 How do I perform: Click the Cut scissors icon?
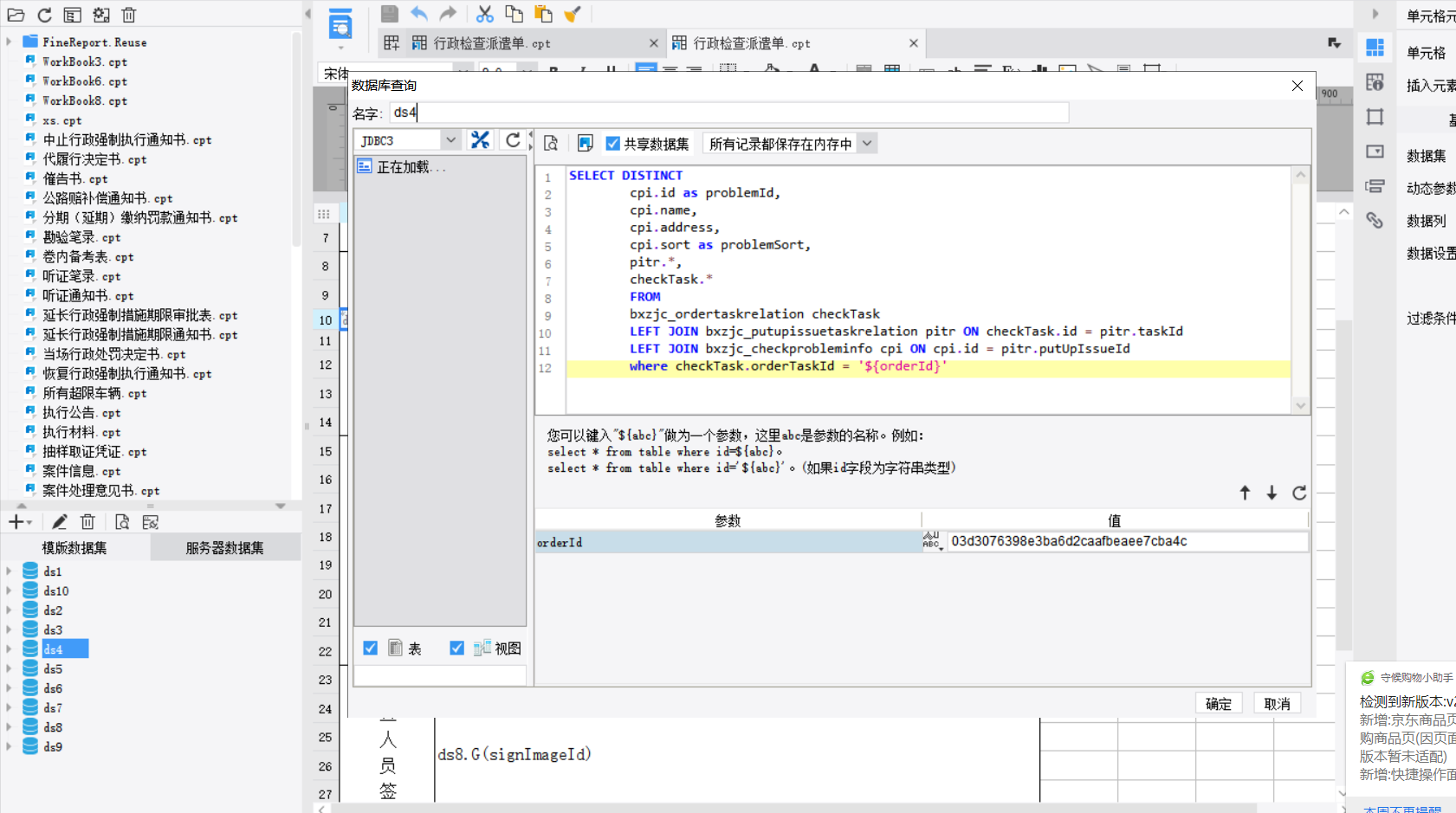pyautogui.click(x=485, y=14)
